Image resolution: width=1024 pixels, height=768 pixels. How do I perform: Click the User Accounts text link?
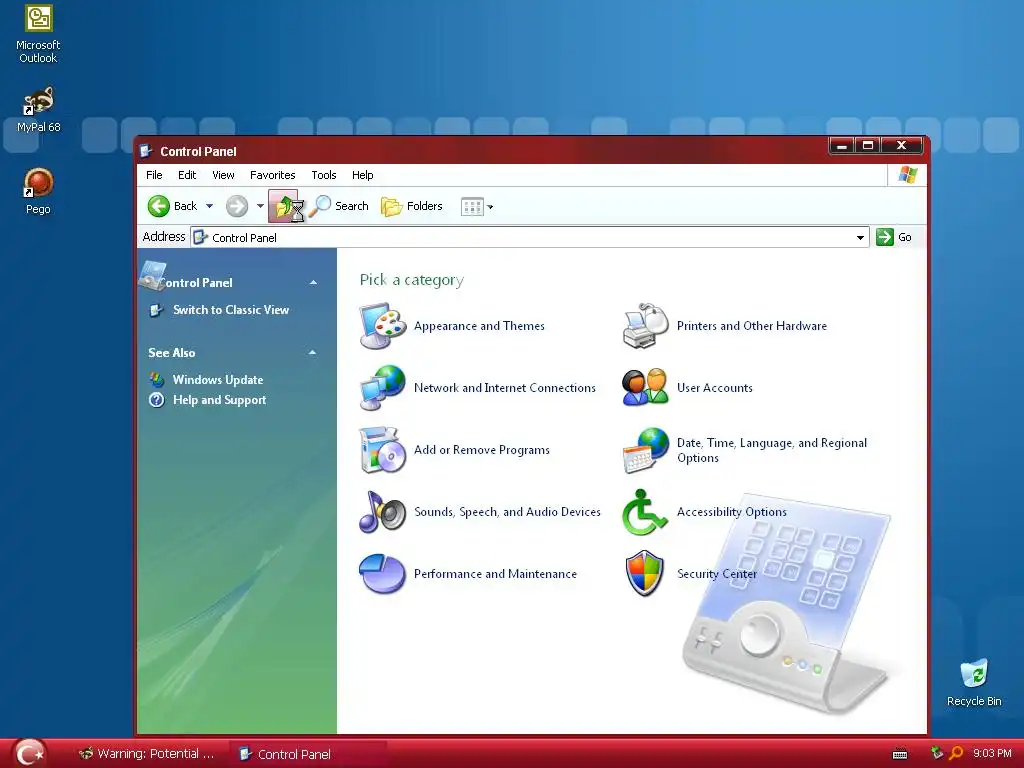(x=714, y=388)
